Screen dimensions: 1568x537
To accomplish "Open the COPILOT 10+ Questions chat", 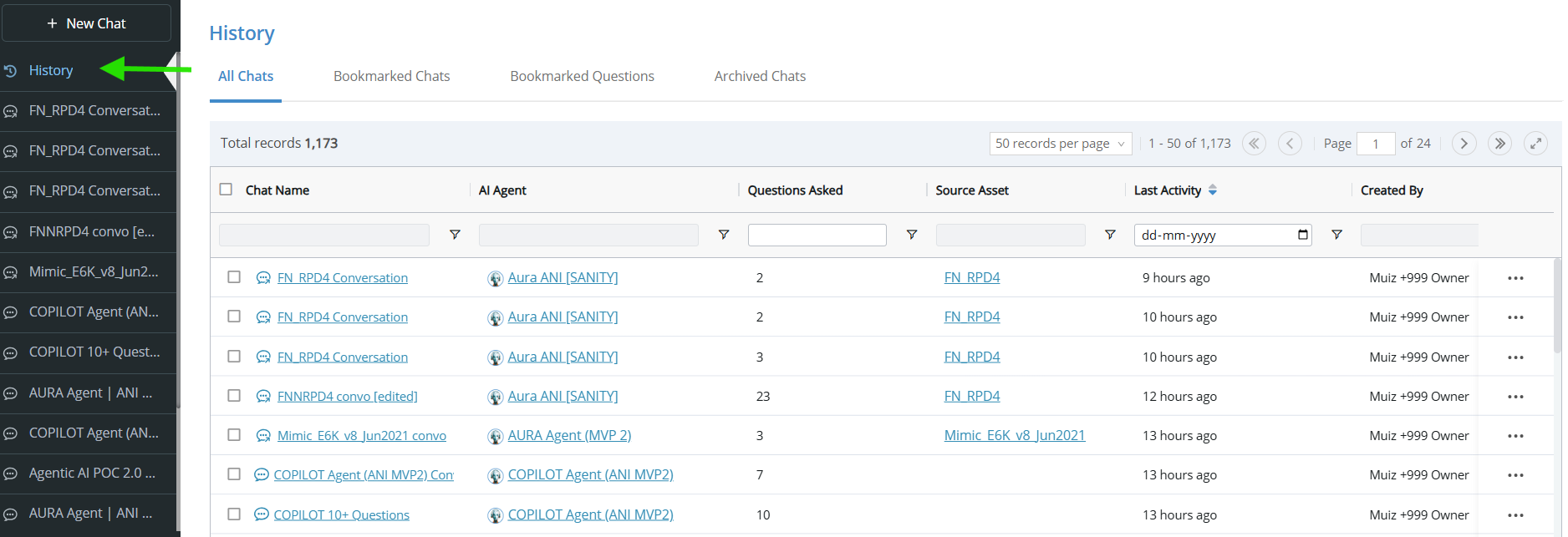I will click(342, 515).
